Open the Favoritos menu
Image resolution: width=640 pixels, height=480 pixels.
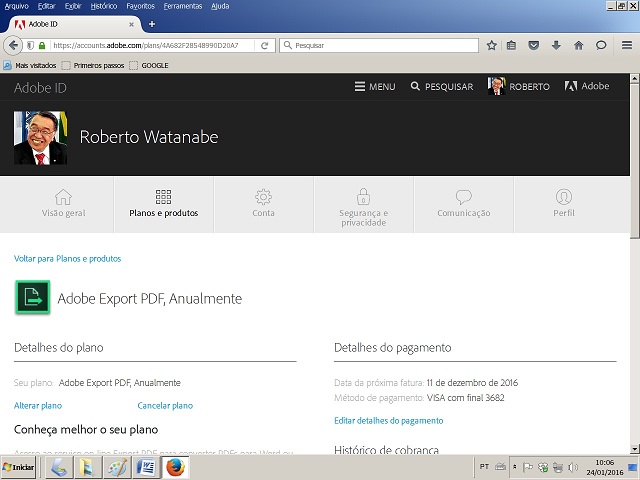(140, 6)
